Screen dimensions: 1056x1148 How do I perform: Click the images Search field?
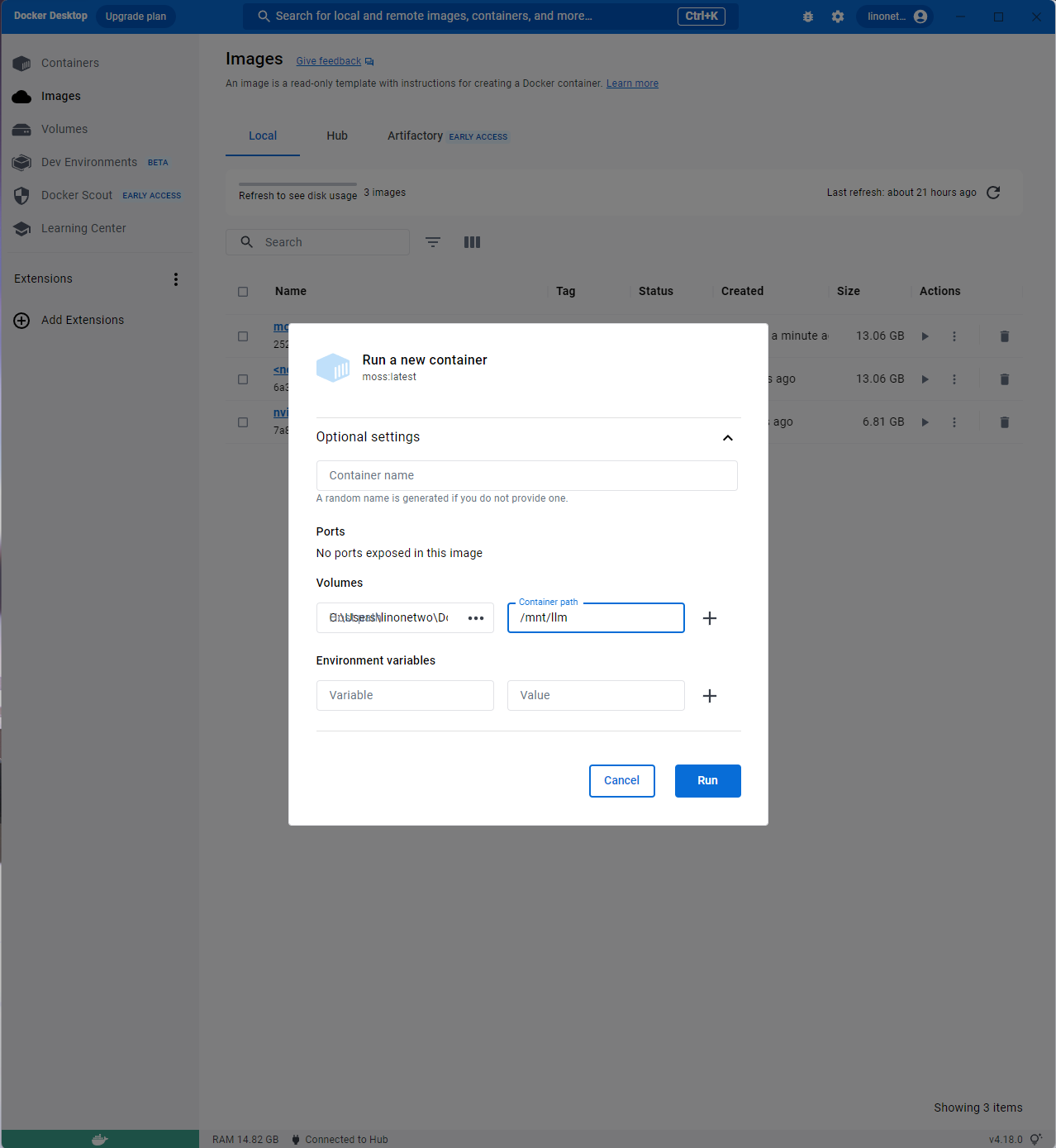click(x=317, y=242)
